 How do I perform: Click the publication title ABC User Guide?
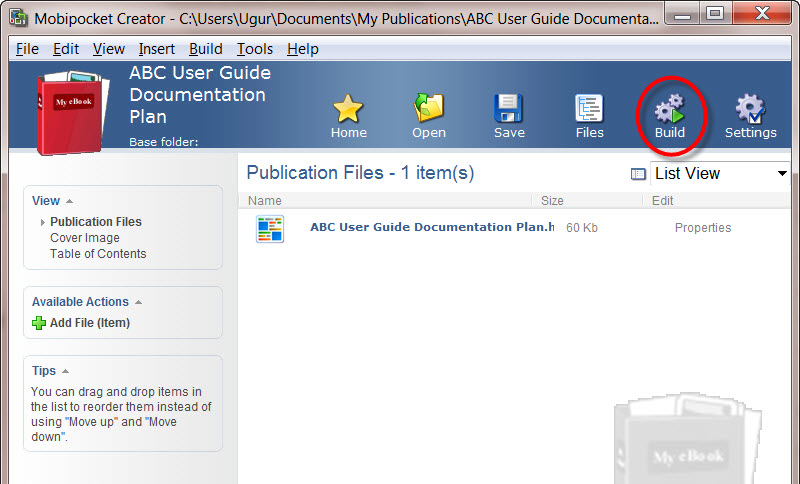[199, 94]
